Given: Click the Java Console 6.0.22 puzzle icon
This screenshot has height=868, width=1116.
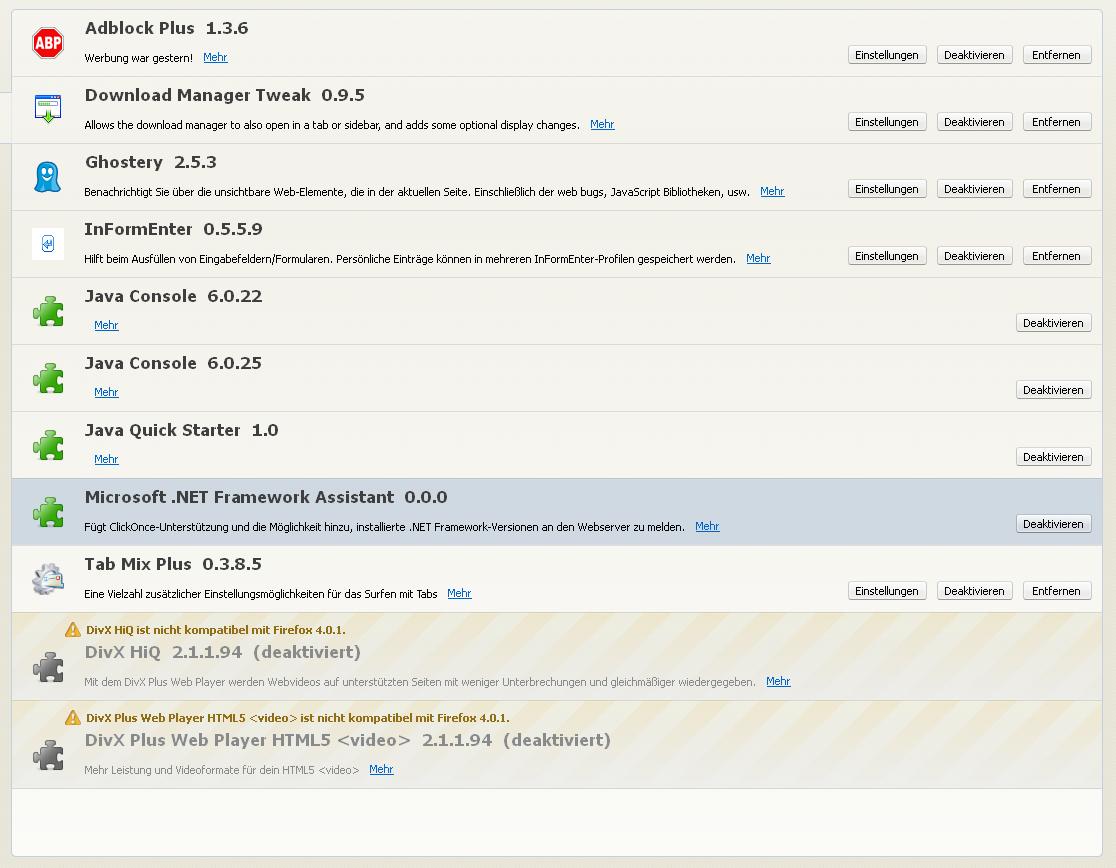Looking at the screenshot, I should point(48,311).
